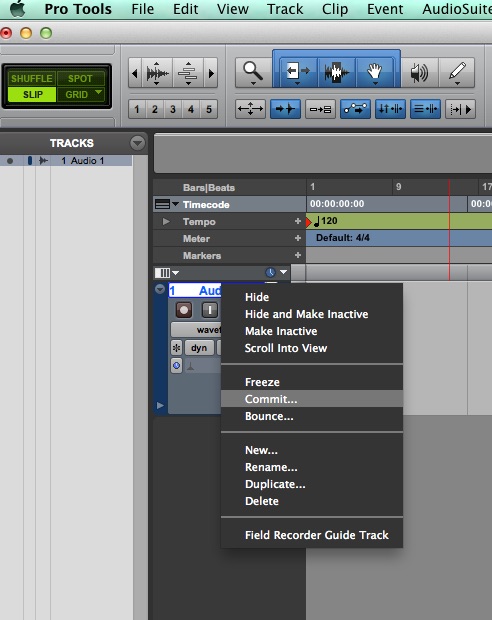Enable Slip edit mode
The width and height of the screenshot is (492, 620).
tap(32, 95)
